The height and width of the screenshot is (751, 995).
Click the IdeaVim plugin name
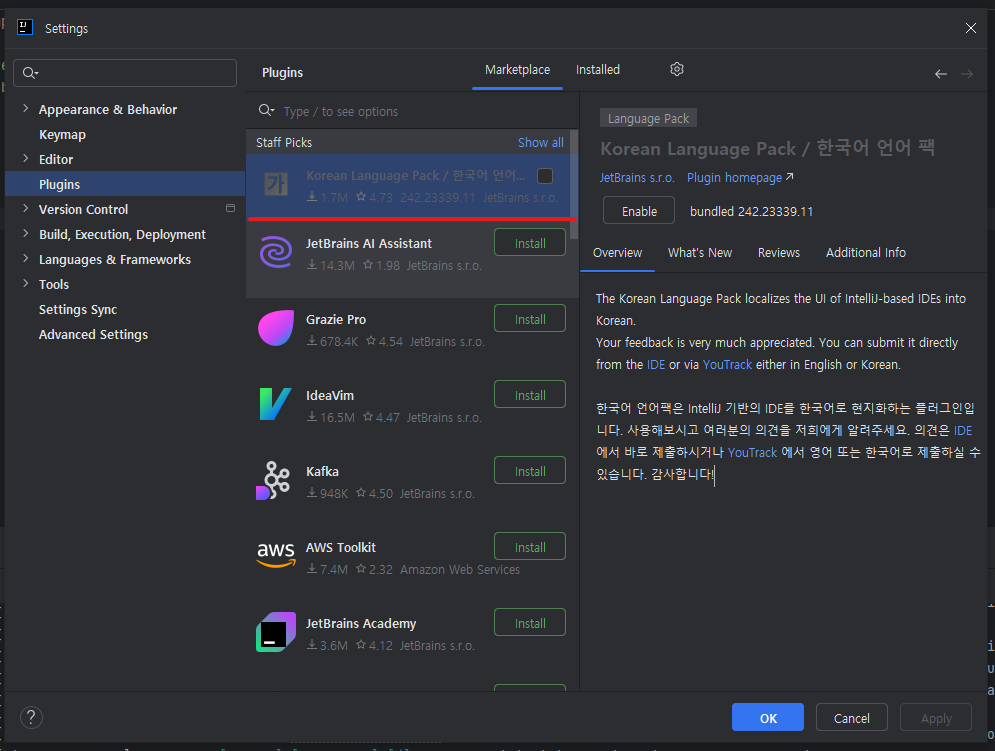point(330,395)
